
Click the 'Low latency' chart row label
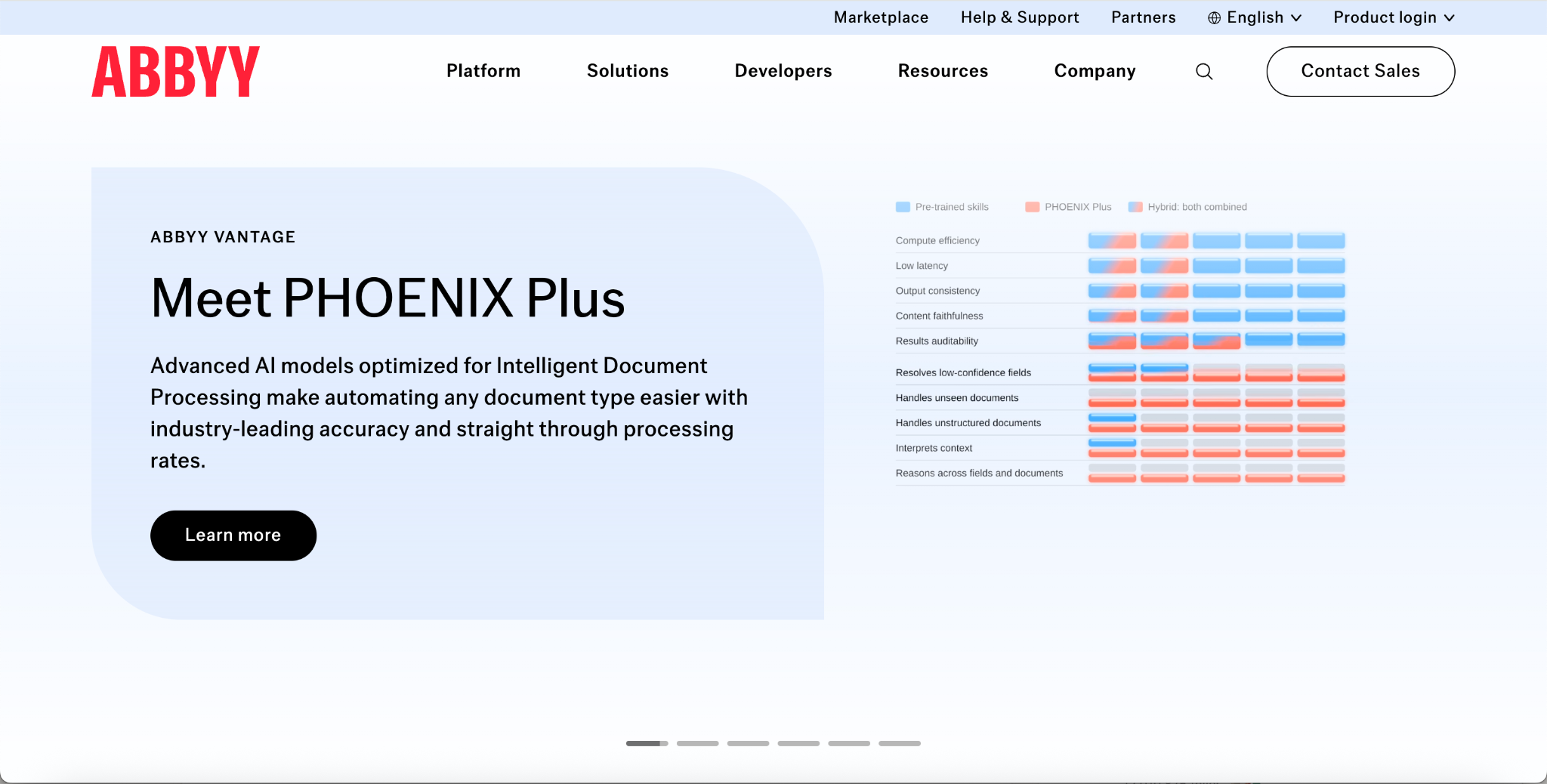tap(922, 266)
